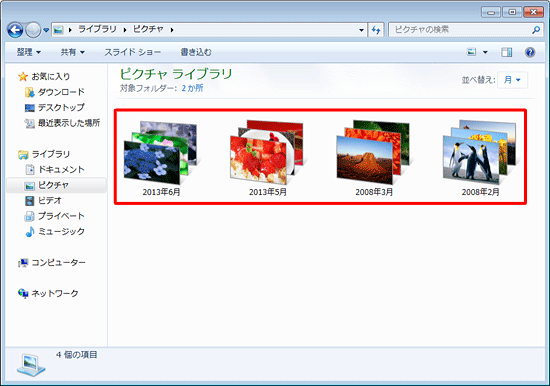Open the recent pages dropdown arrow

click(x=46, y=30)
